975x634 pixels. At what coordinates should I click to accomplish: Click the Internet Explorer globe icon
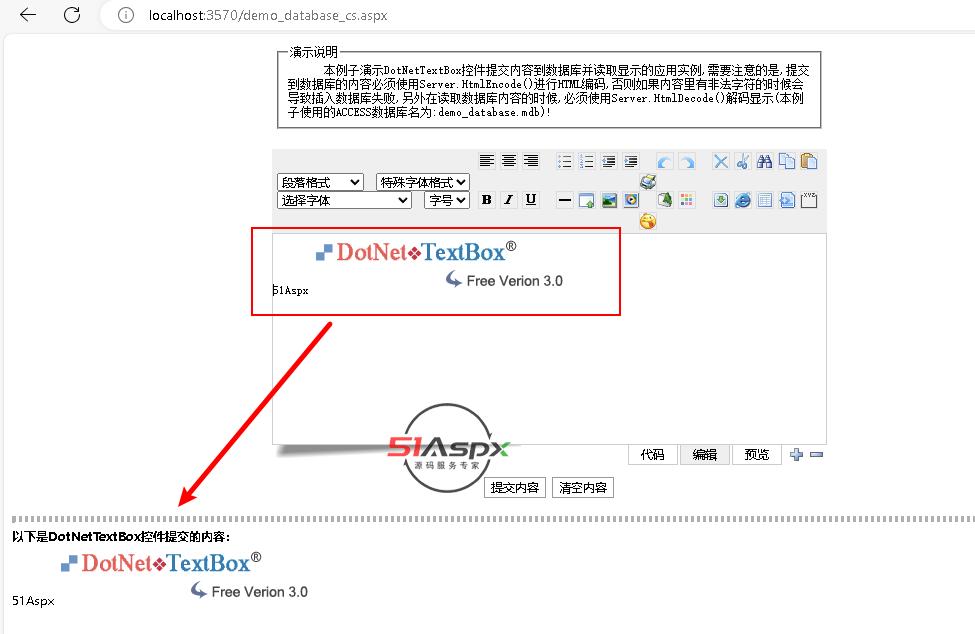(x=742, y=200)
